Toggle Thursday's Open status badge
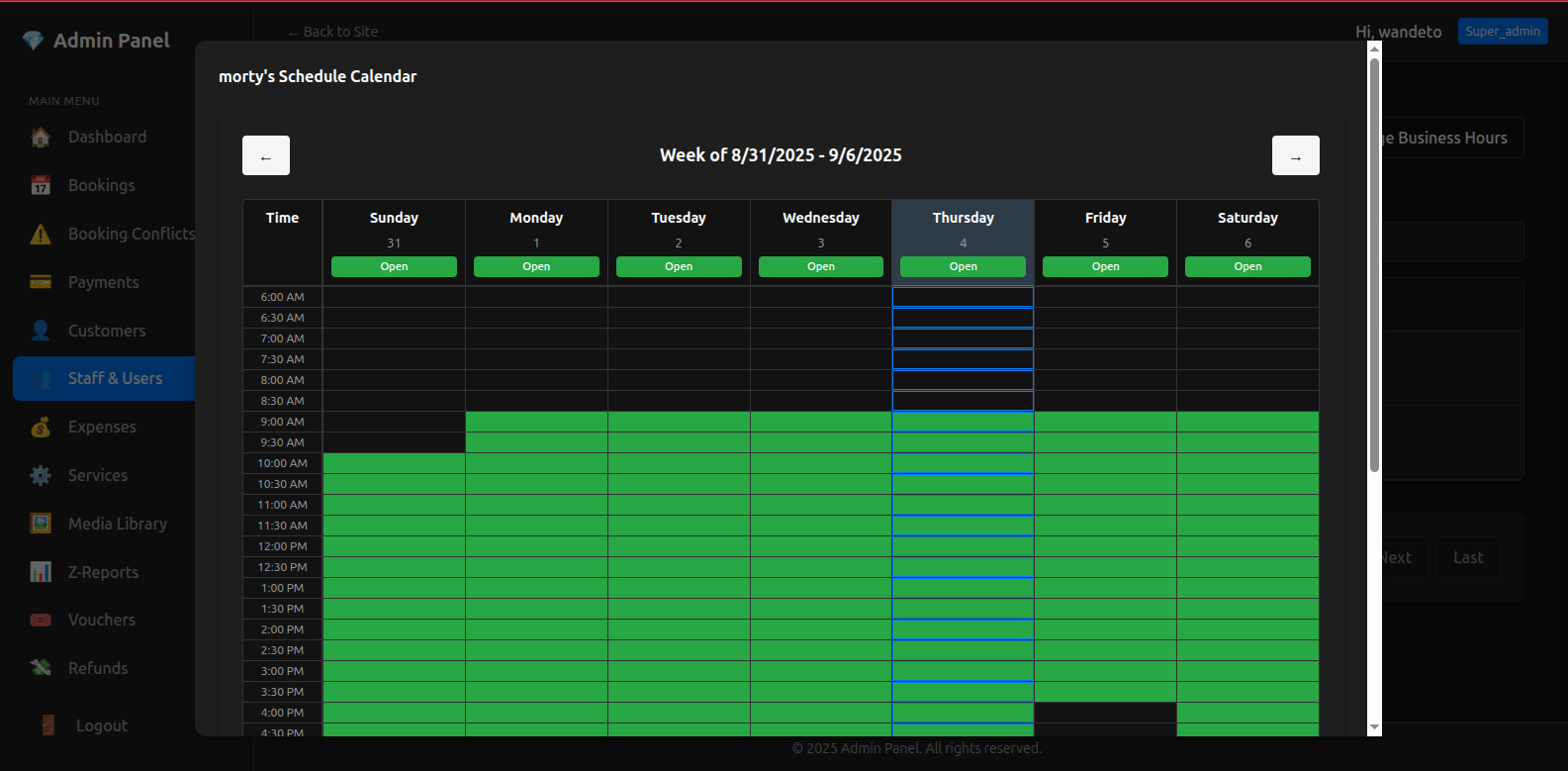 tap(963, 267)
